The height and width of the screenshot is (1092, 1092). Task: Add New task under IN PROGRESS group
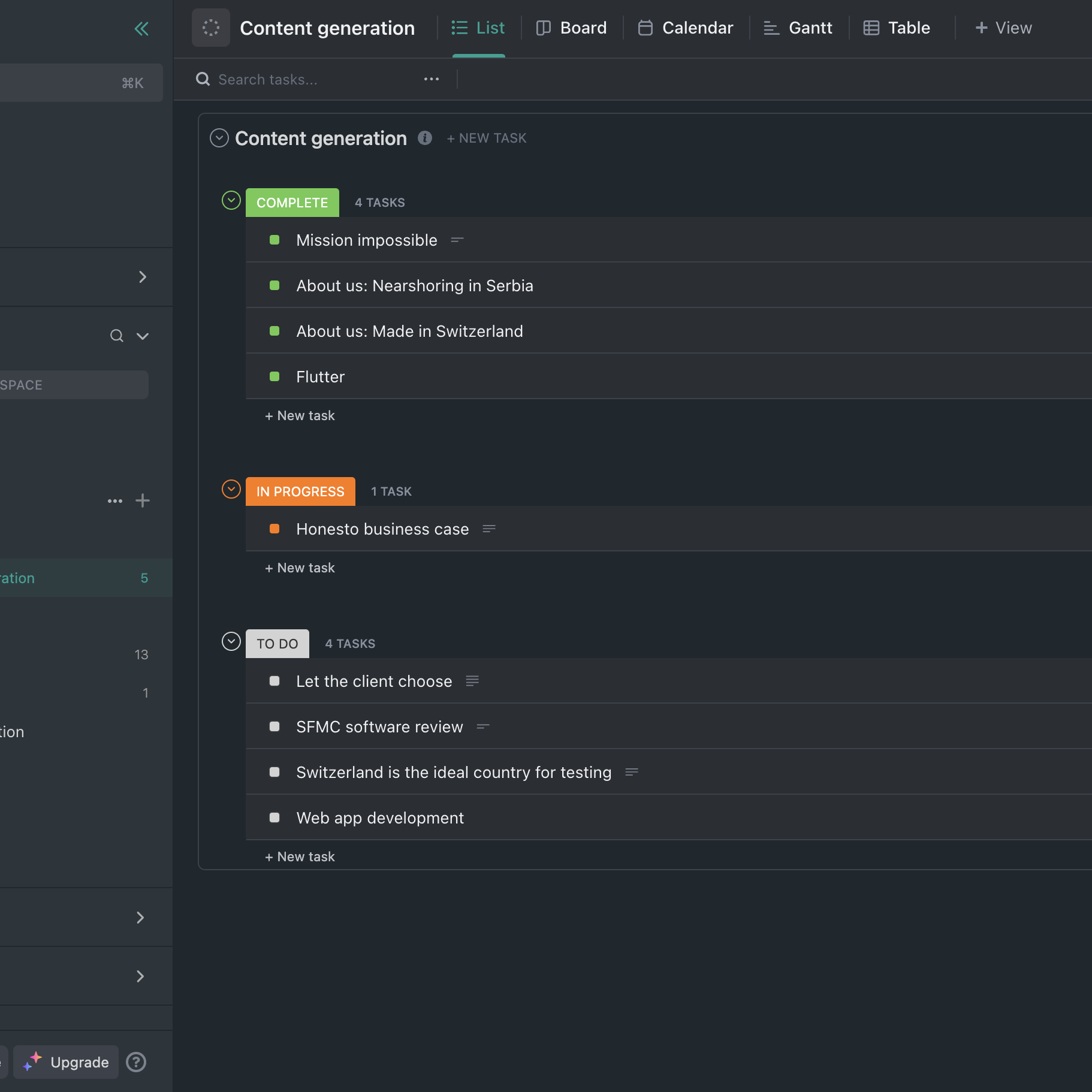click(300, 568)
